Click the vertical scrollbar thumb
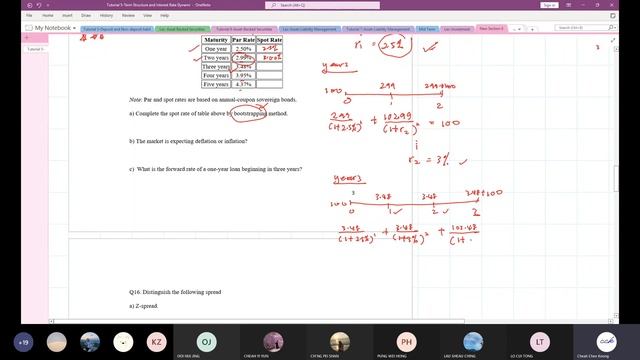This screenshot has width=640, height=360. [616, 178]
